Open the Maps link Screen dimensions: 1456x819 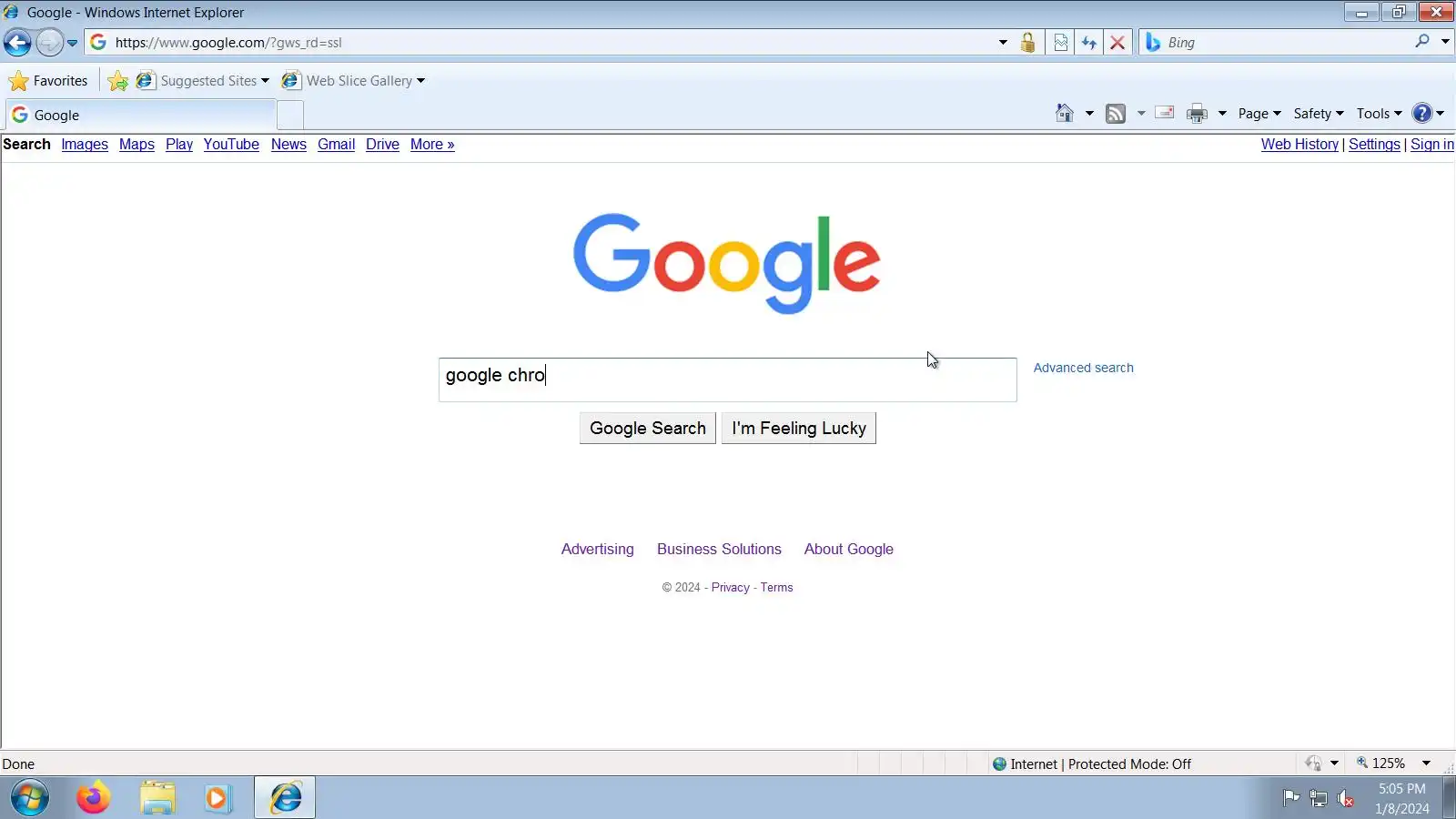pyautogui.click(x=136, y=145)
